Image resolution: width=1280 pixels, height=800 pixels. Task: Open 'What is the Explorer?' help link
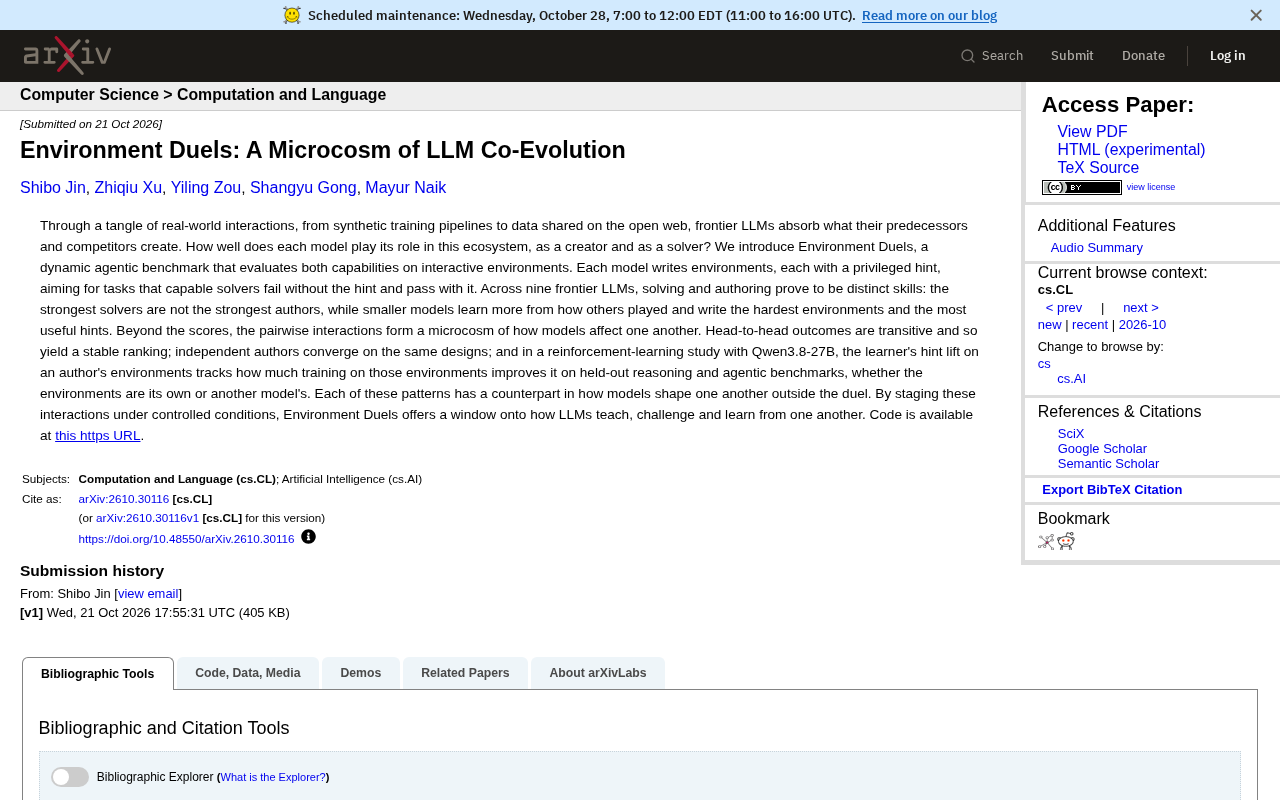(x=273, y=777)
